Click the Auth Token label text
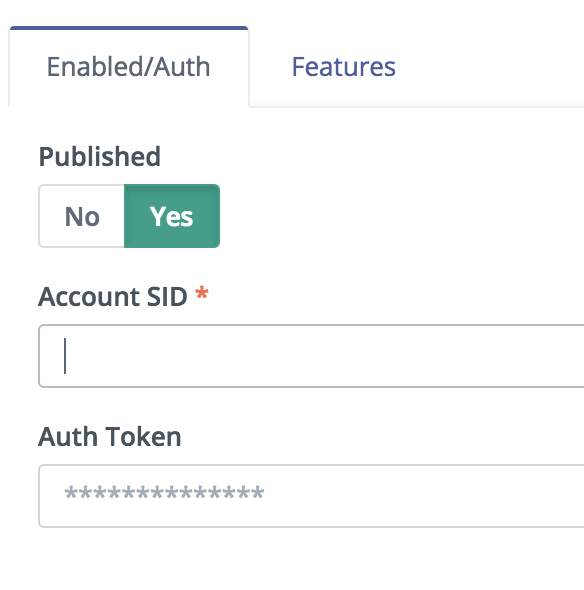 (110, 437)
